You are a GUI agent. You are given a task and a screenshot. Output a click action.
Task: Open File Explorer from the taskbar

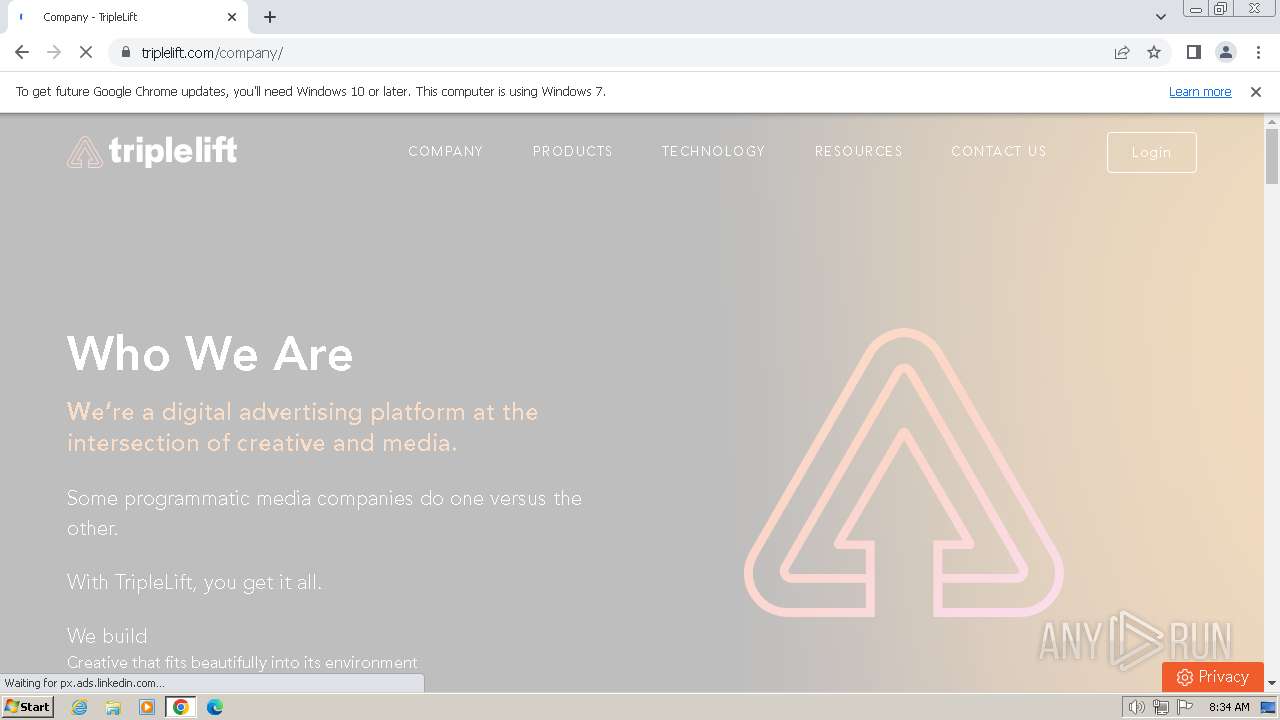(x=113, y=707)
